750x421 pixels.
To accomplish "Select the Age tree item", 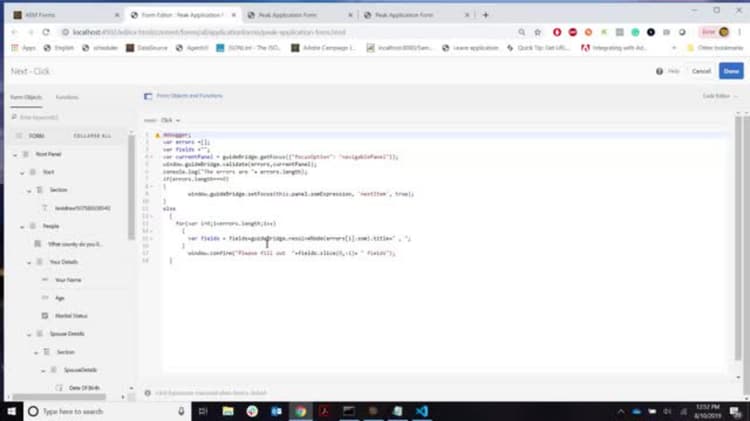I will pyautogui.click(x=59, y=298).
